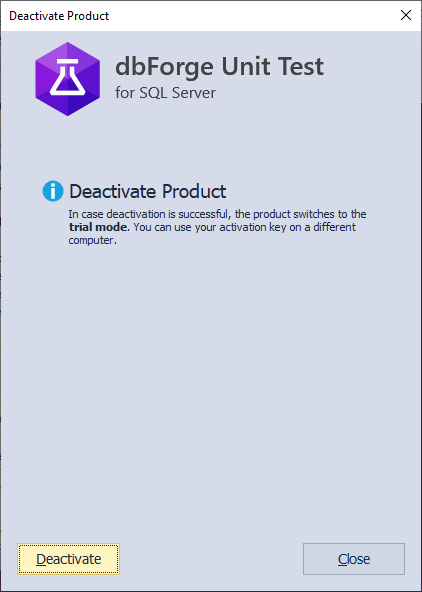Click the bold "trial mode." text
Viewport: 422px width, 592px height.
click(x=99, y=228)
